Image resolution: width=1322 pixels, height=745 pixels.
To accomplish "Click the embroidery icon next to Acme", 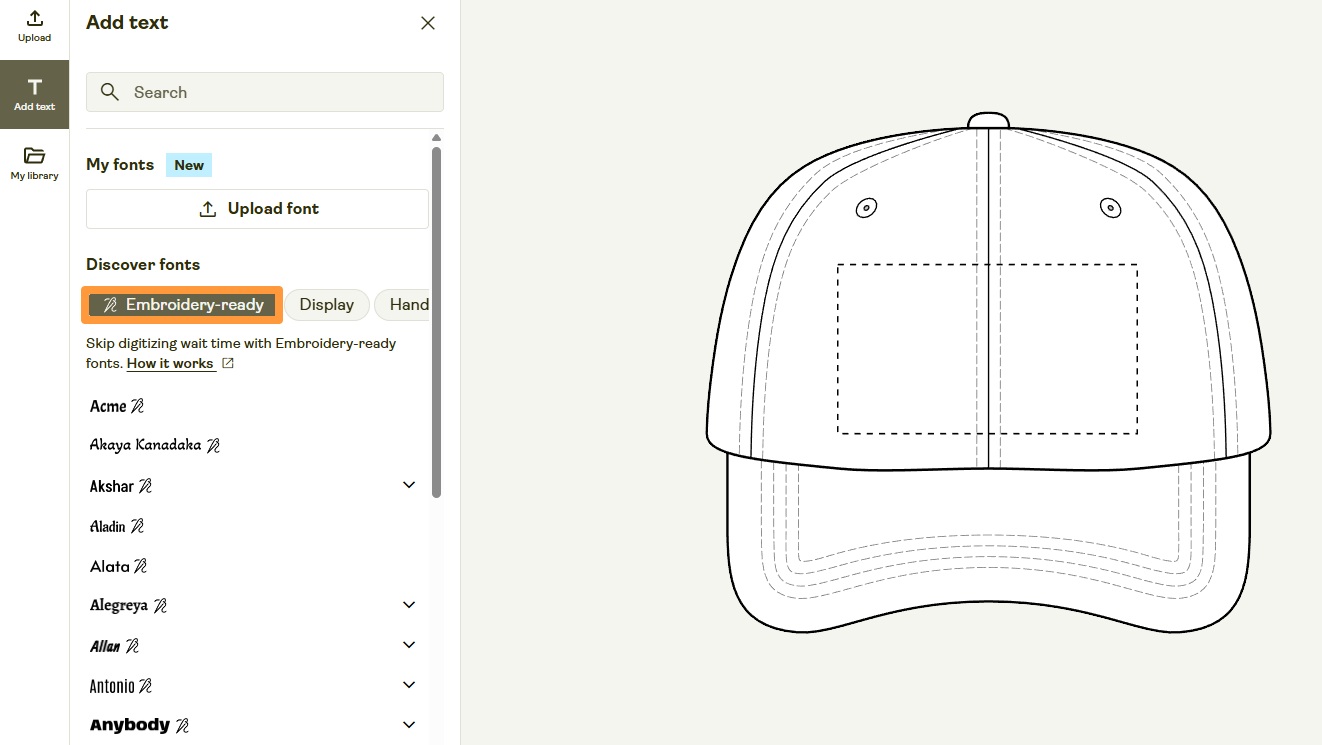I will click(136, 404).
